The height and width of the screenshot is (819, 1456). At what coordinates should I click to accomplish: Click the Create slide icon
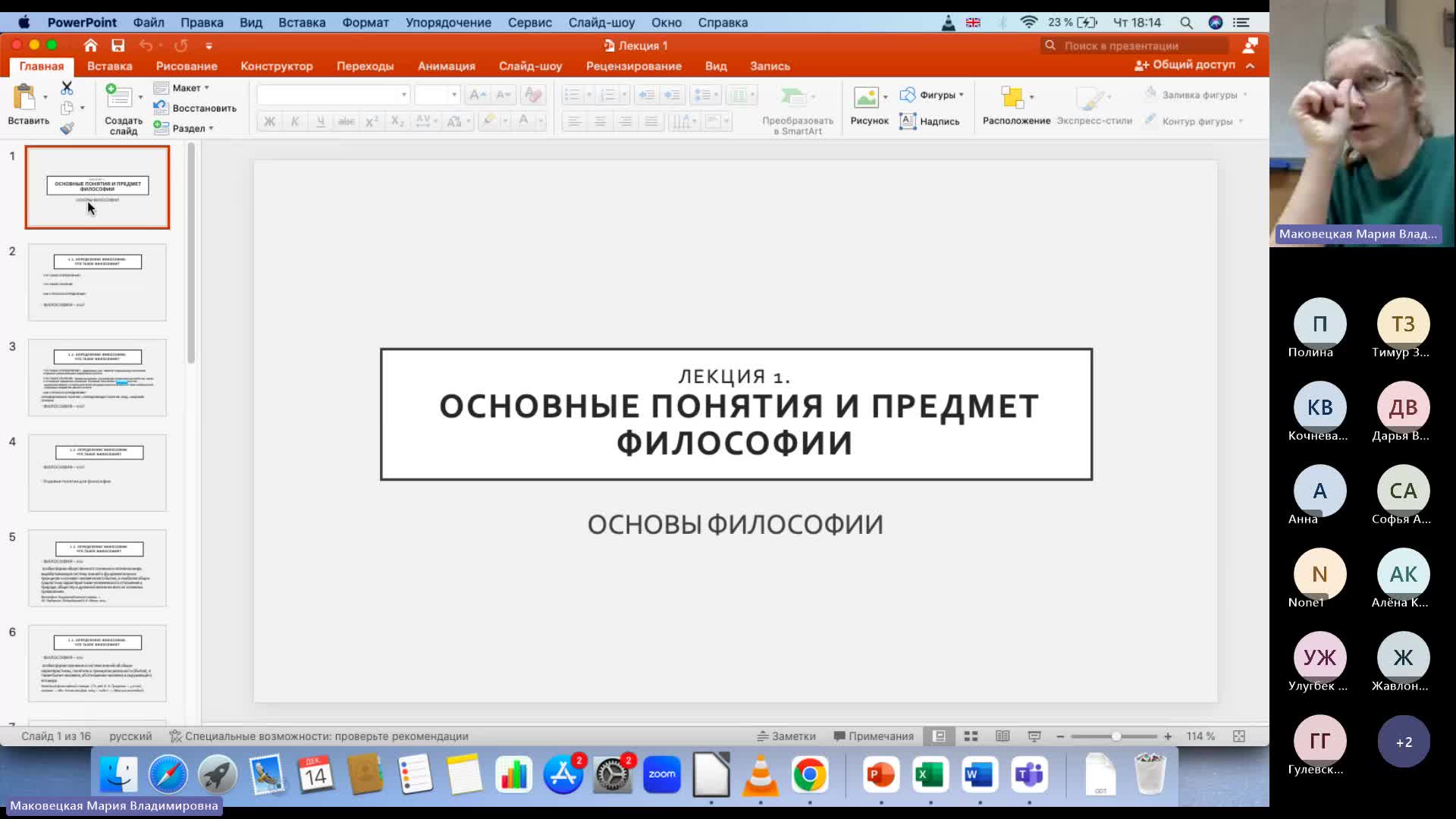pos(118,96)
